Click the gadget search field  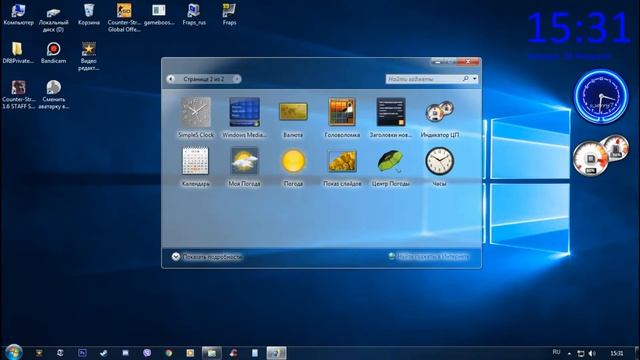[x=423, y=79]
